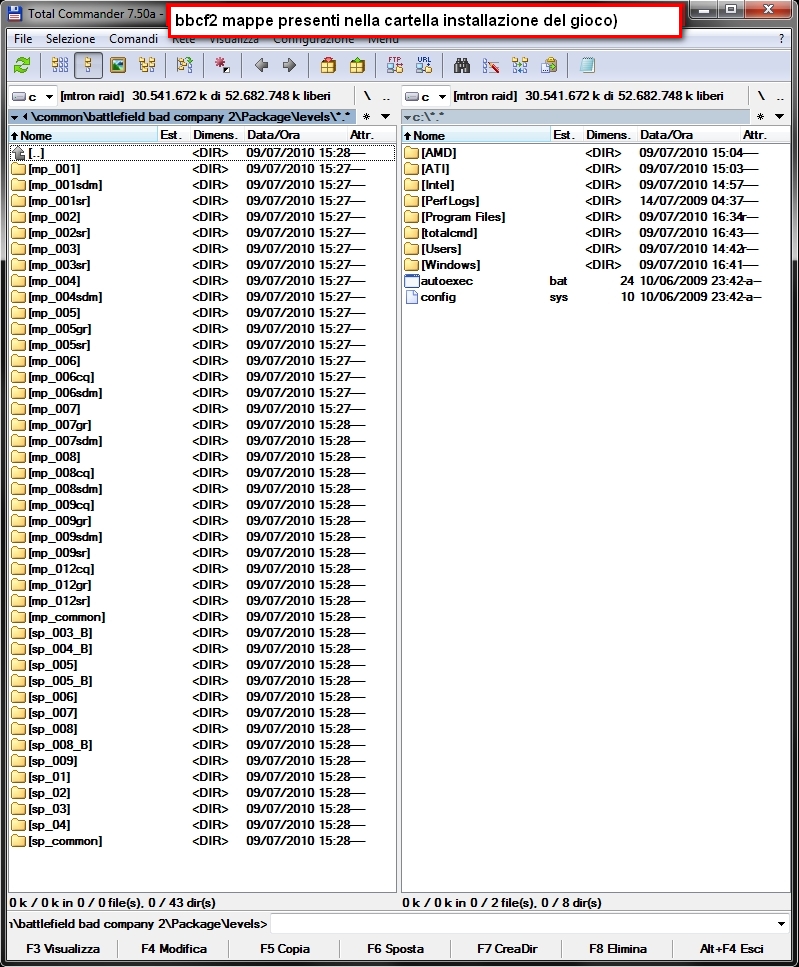Click the F5 Copia button
The height and width of the screenshot is (967, 799).
pyautogui.click(x=285, y=948)
